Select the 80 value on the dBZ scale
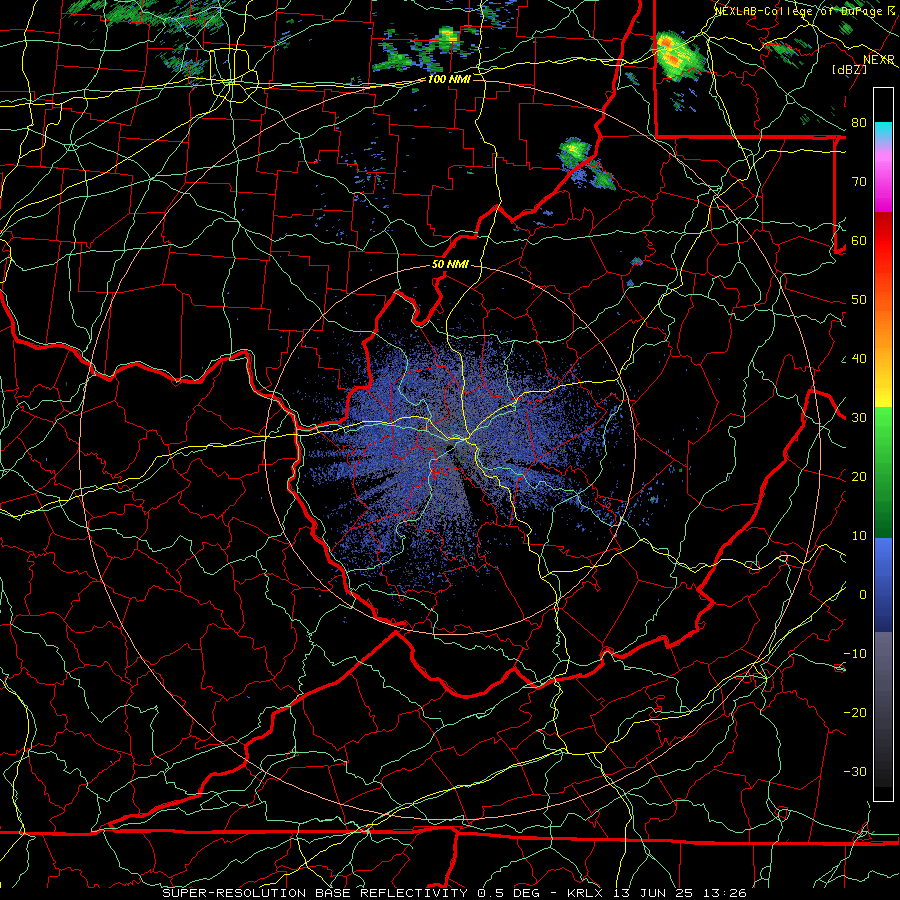Screen dimensions: 900x900 (859, 123)
